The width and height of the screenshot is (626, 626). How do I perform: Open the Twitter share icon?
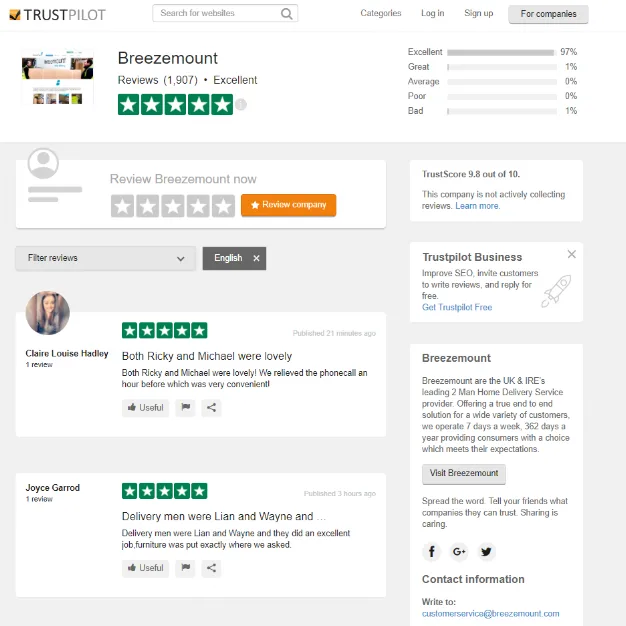(x=486, y=552)
